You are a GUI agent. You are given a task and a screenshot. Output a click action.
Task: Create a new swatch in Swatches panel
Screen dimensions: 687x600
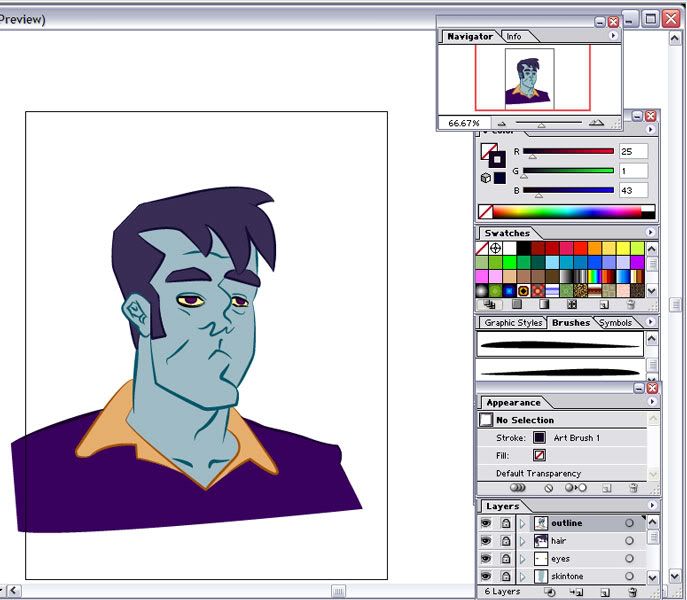pyautogui.click(x=604, y=305)
